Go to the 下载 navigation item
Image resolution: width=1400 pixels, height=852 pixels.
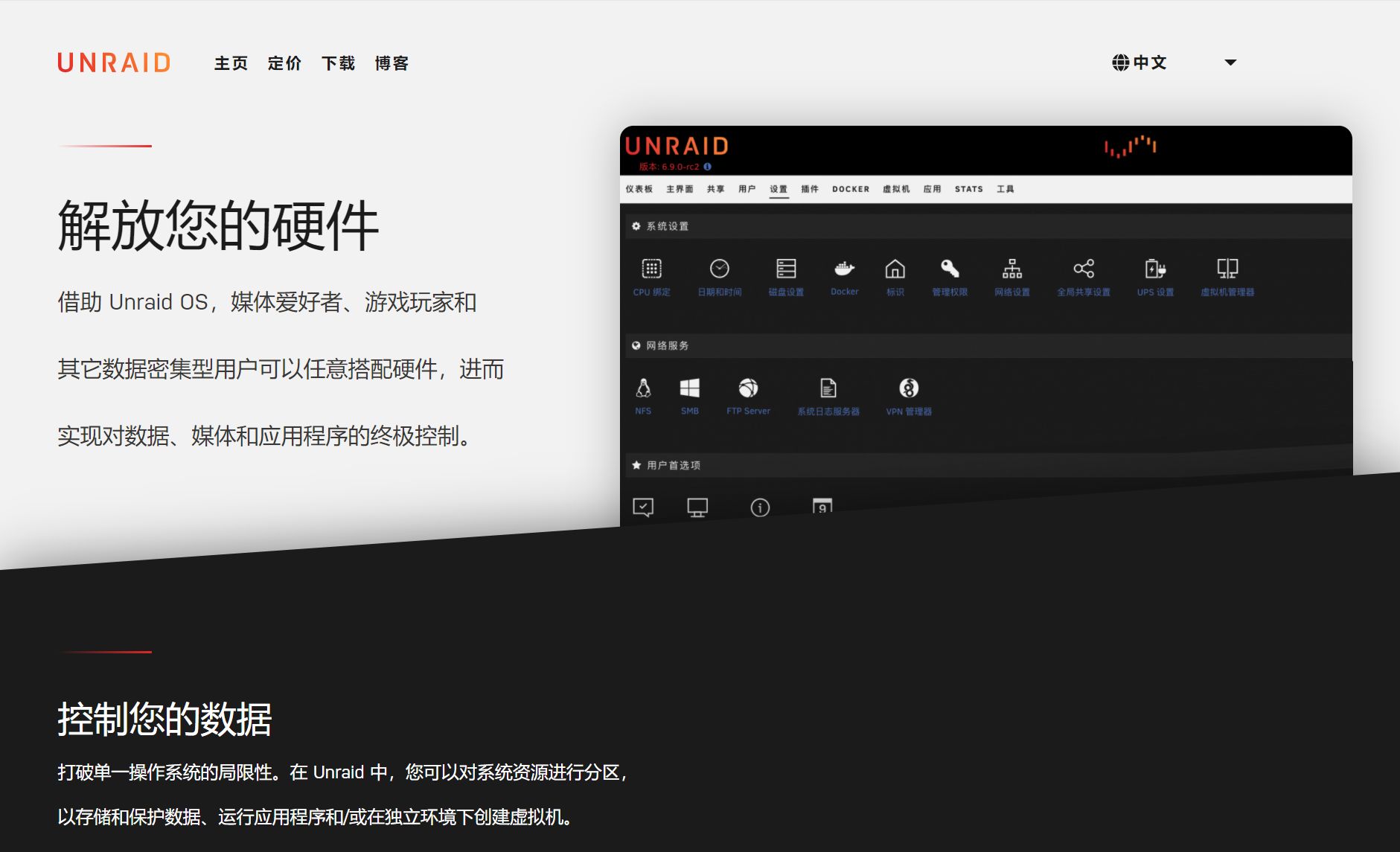338,63
